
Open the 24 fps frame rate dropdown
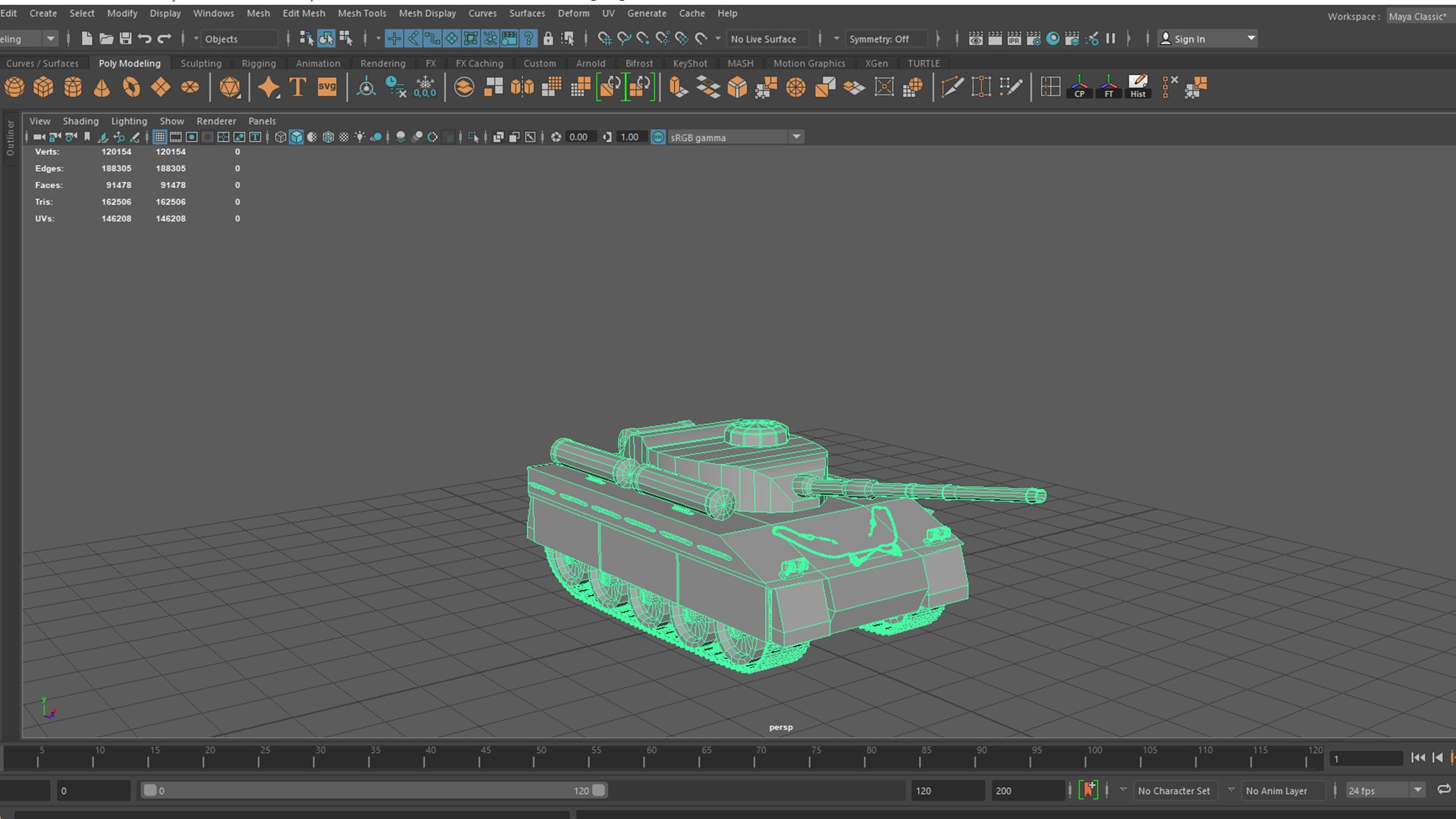click(x=1385, y=790)
